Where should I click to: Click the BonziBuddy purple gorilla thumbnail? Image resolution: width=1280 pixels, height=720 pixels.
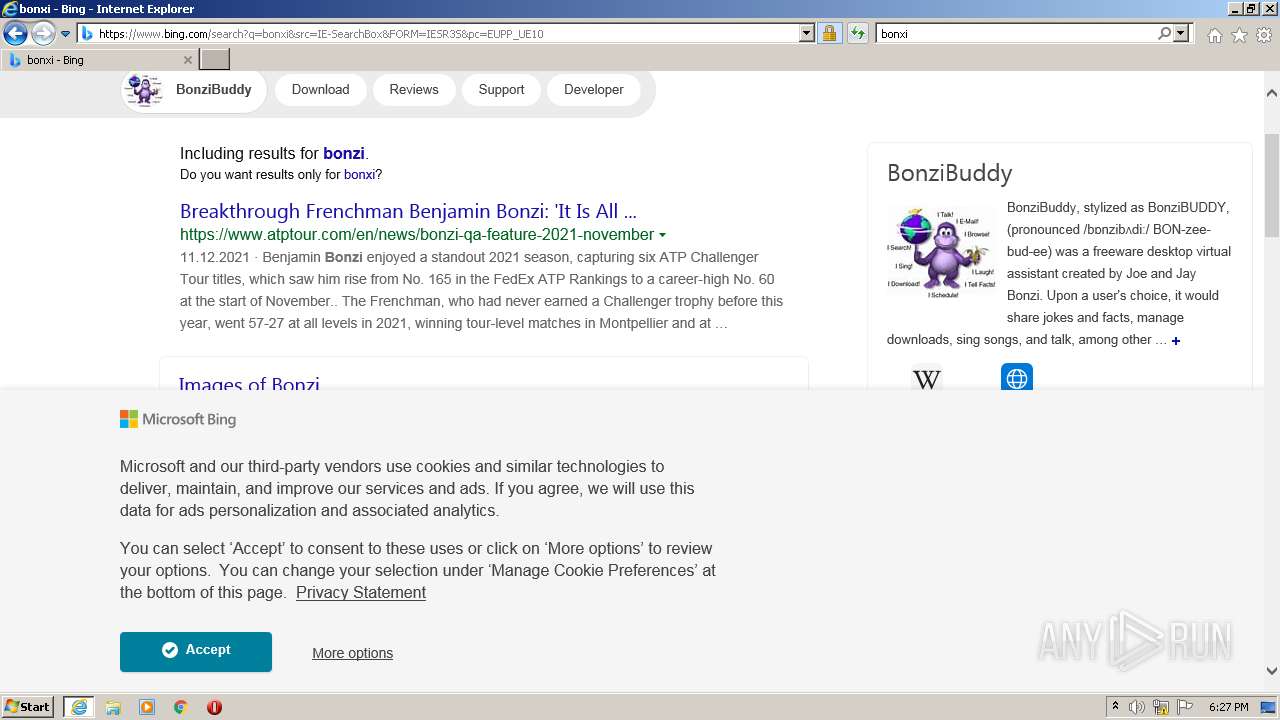pyautogui.click(x=942, y=253)
